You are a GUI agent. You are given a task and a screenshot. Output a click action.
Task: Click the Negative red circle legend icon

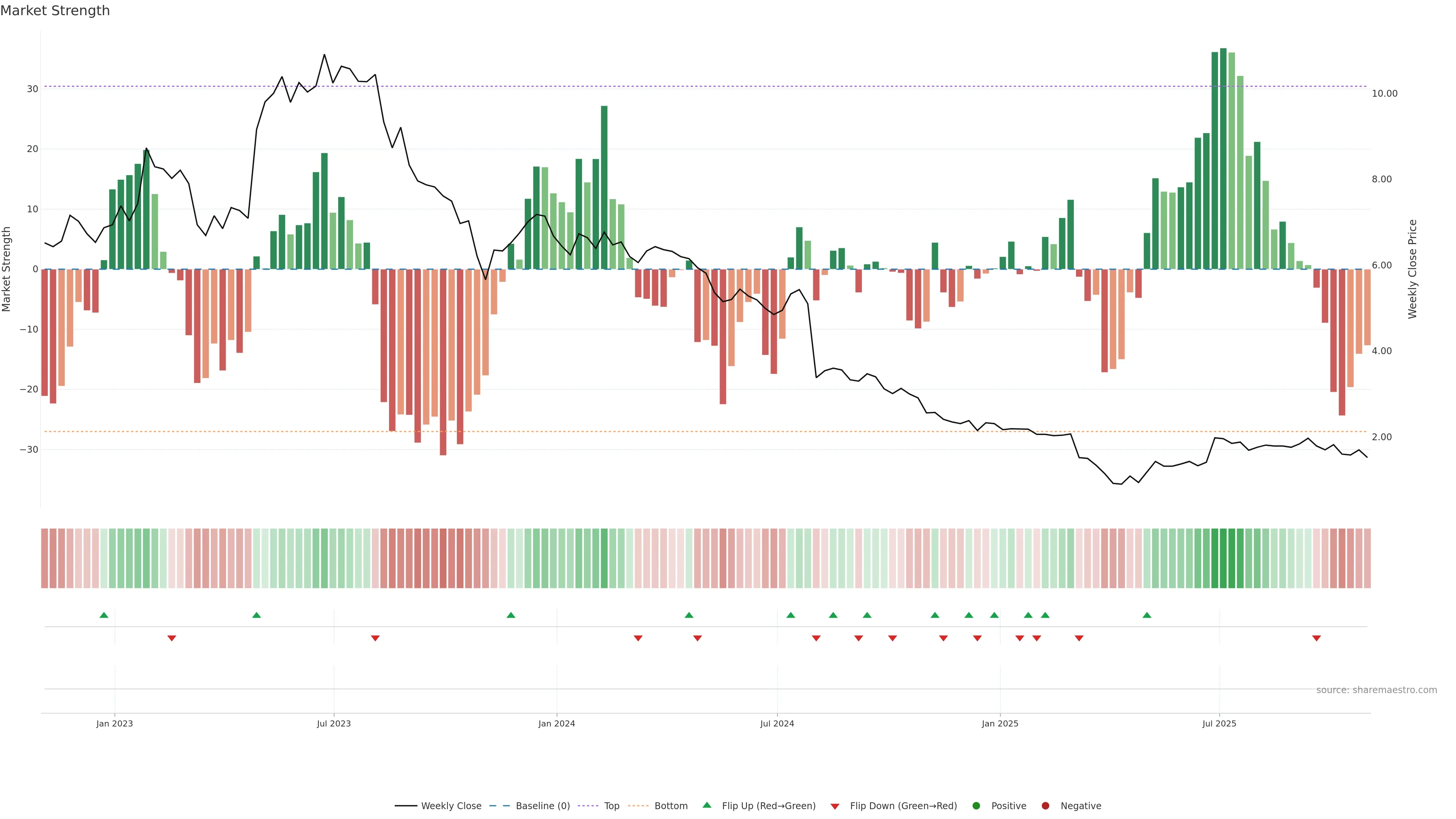[x=1045, y=806]
